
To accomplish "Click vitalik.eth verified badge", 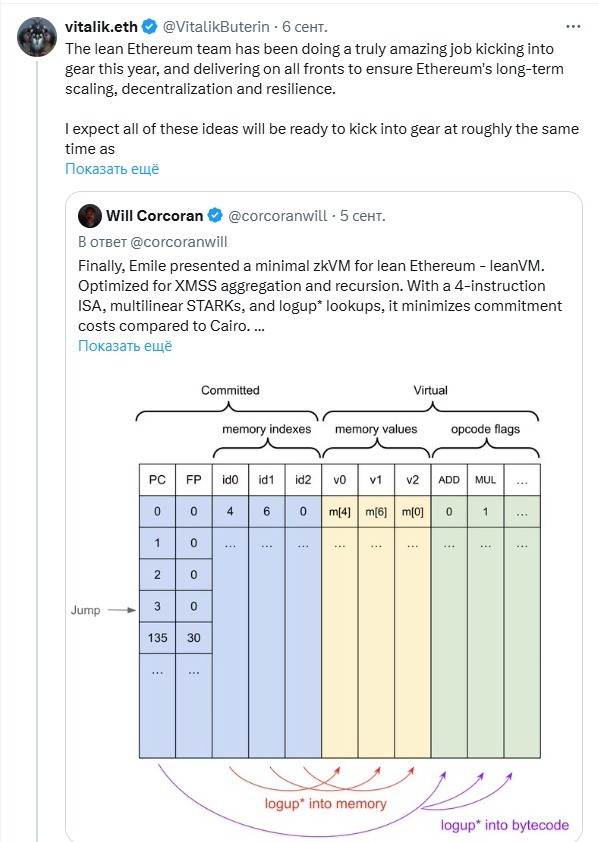I will (150, 26).
